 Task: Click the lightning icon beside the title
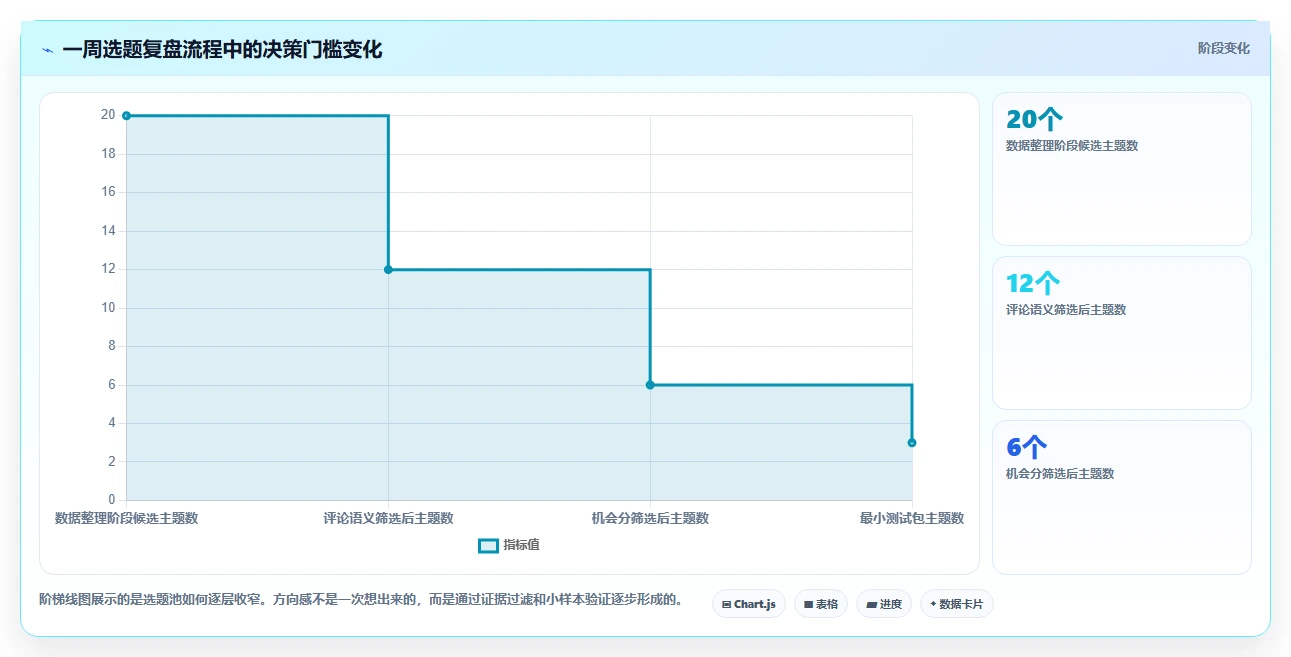pos(47,50)
